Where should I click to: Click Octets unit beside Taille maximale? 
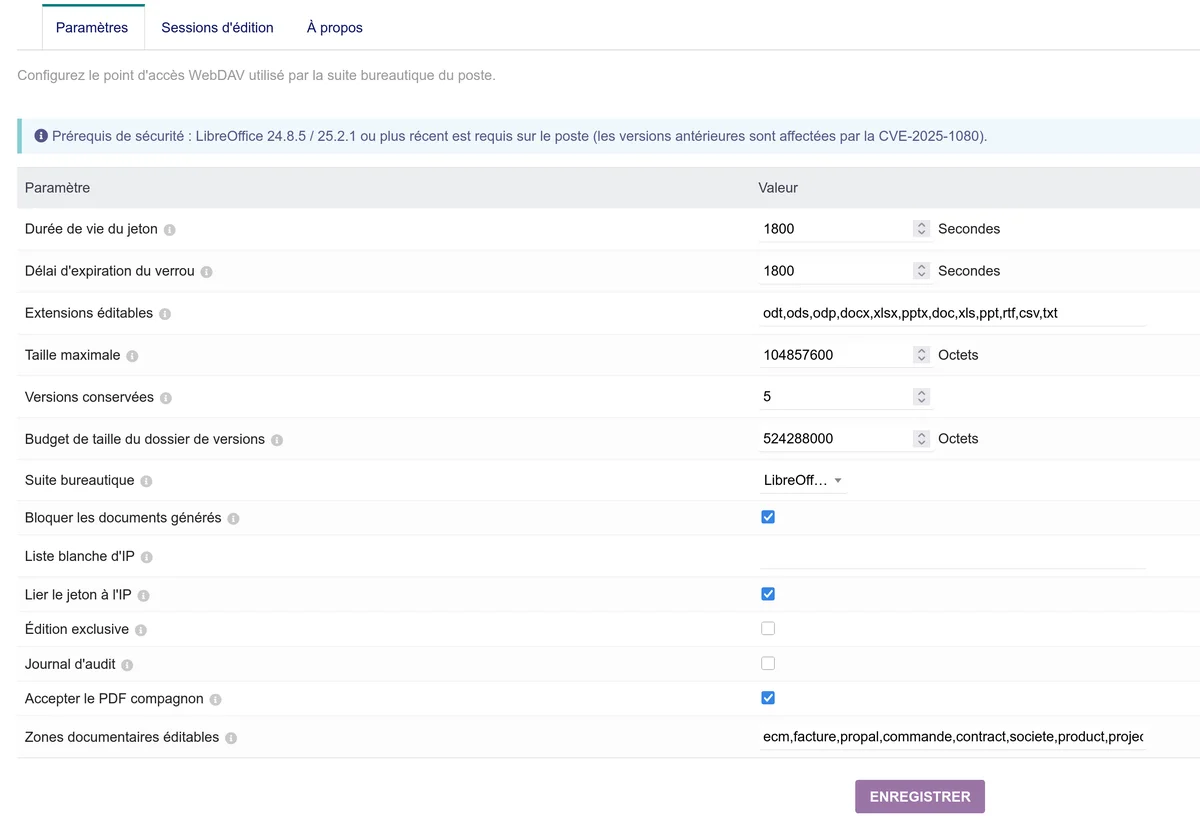click(x=958, y=355)
